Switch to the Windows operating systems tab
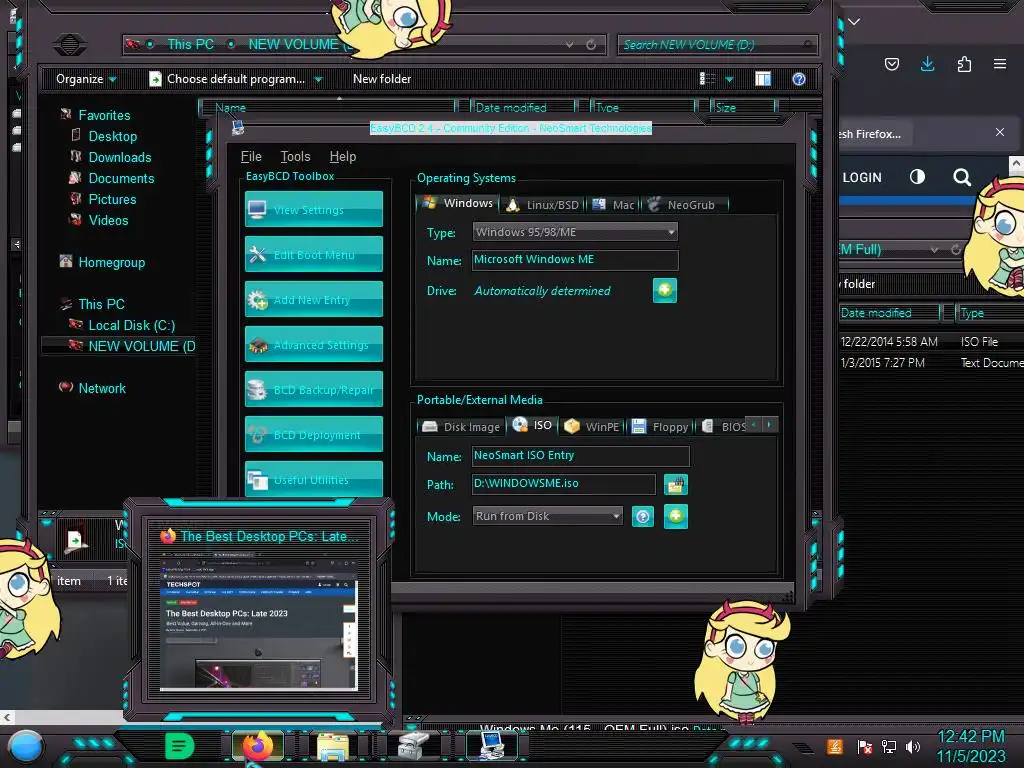Screen dimensions: 1024x768 457,203
